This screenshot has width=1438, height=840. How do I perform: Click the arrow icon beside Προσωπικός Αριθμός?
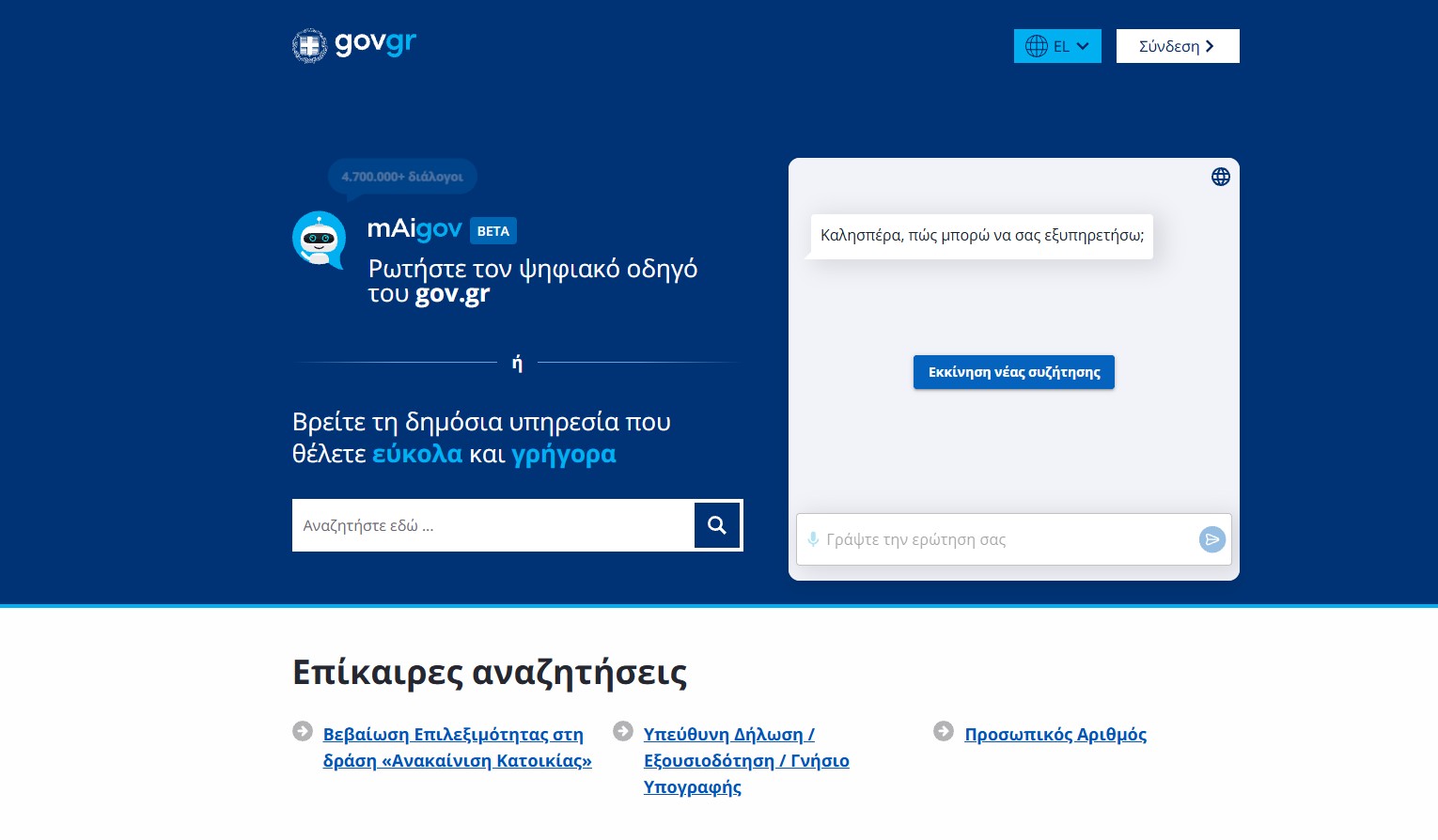tap(944, 731)
